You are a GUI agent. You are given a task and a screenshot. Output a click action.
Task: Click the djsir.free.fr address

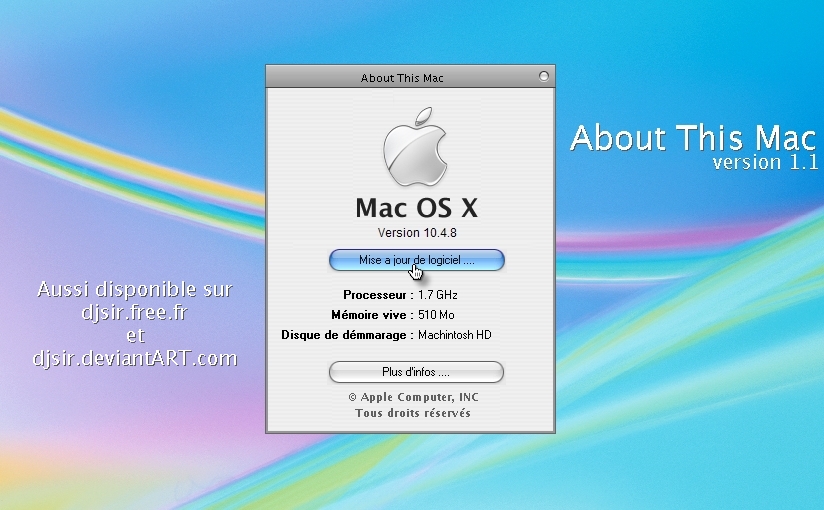(x=136, y=312)
